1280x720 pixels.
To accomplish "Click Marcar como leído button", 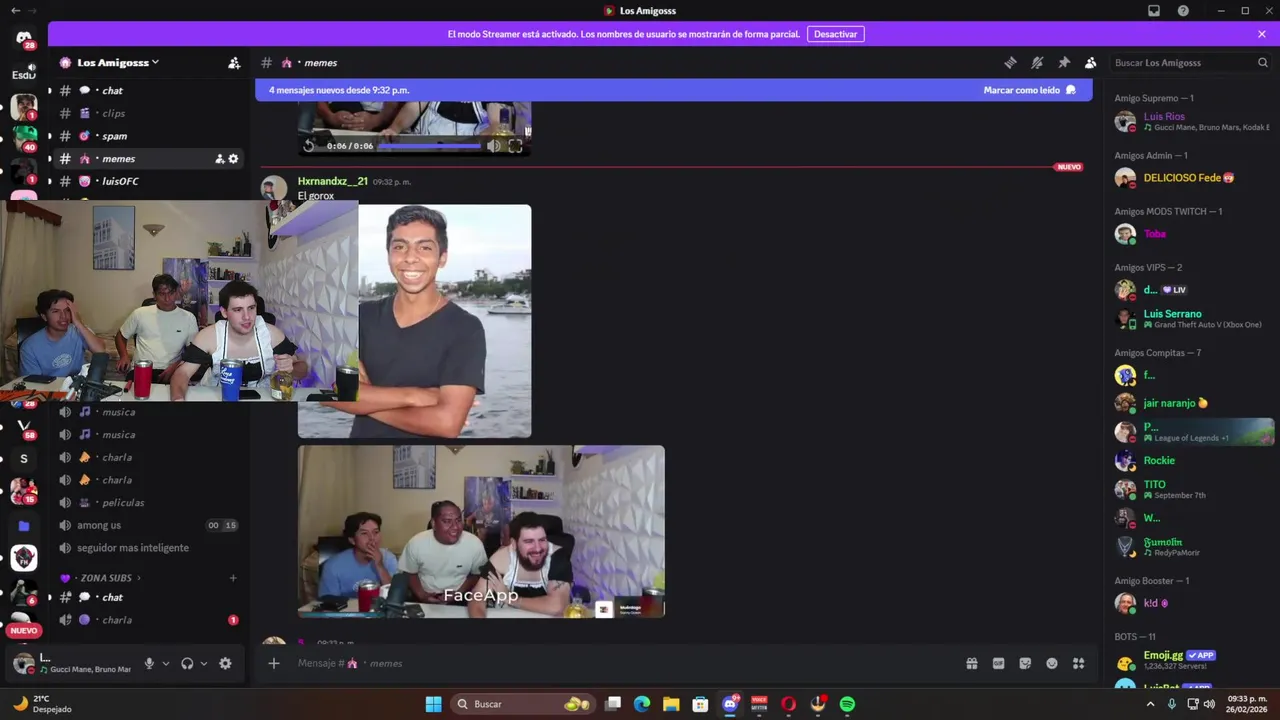I will [1029, 90].
